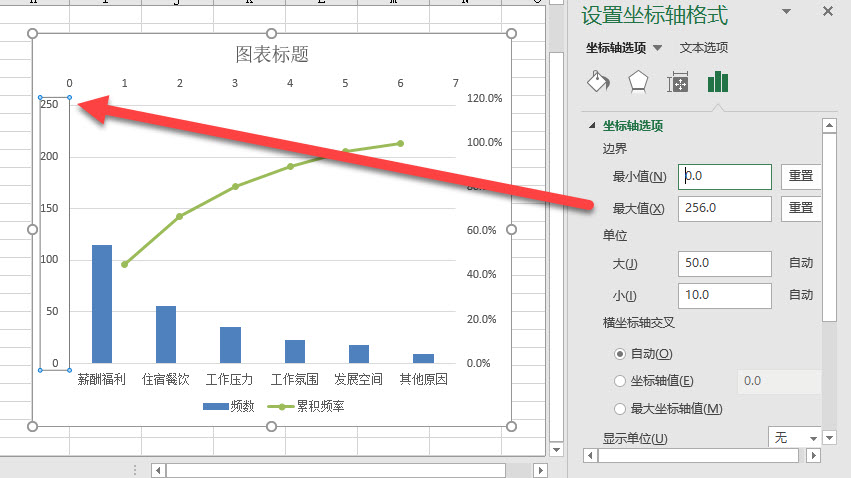The image size is (851, 478).
Task: Click the pane scroll up arrow
Action: [x=829, y=125]
